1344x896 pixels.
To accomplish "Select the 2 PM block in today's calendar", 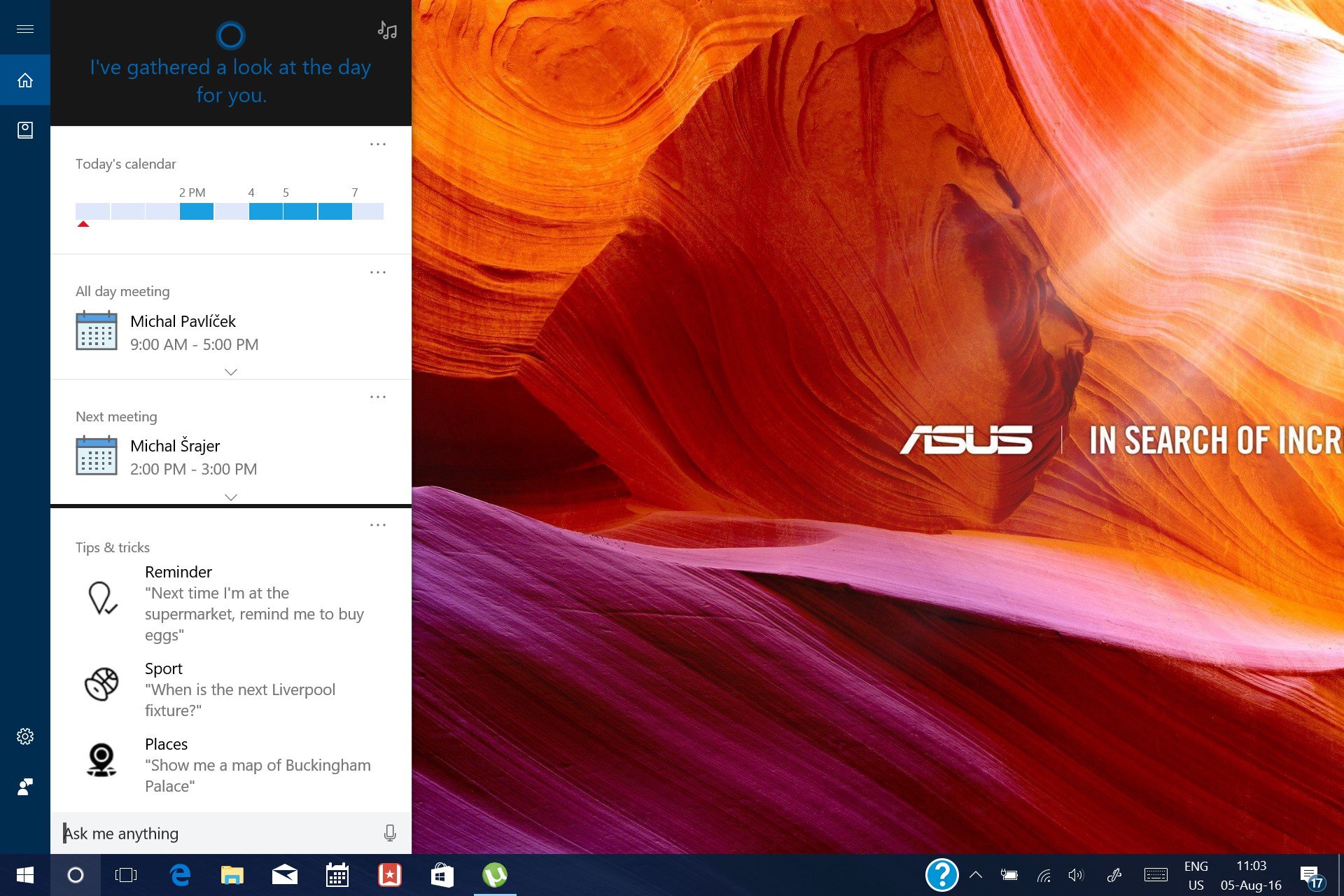I will tap(197, 211).
